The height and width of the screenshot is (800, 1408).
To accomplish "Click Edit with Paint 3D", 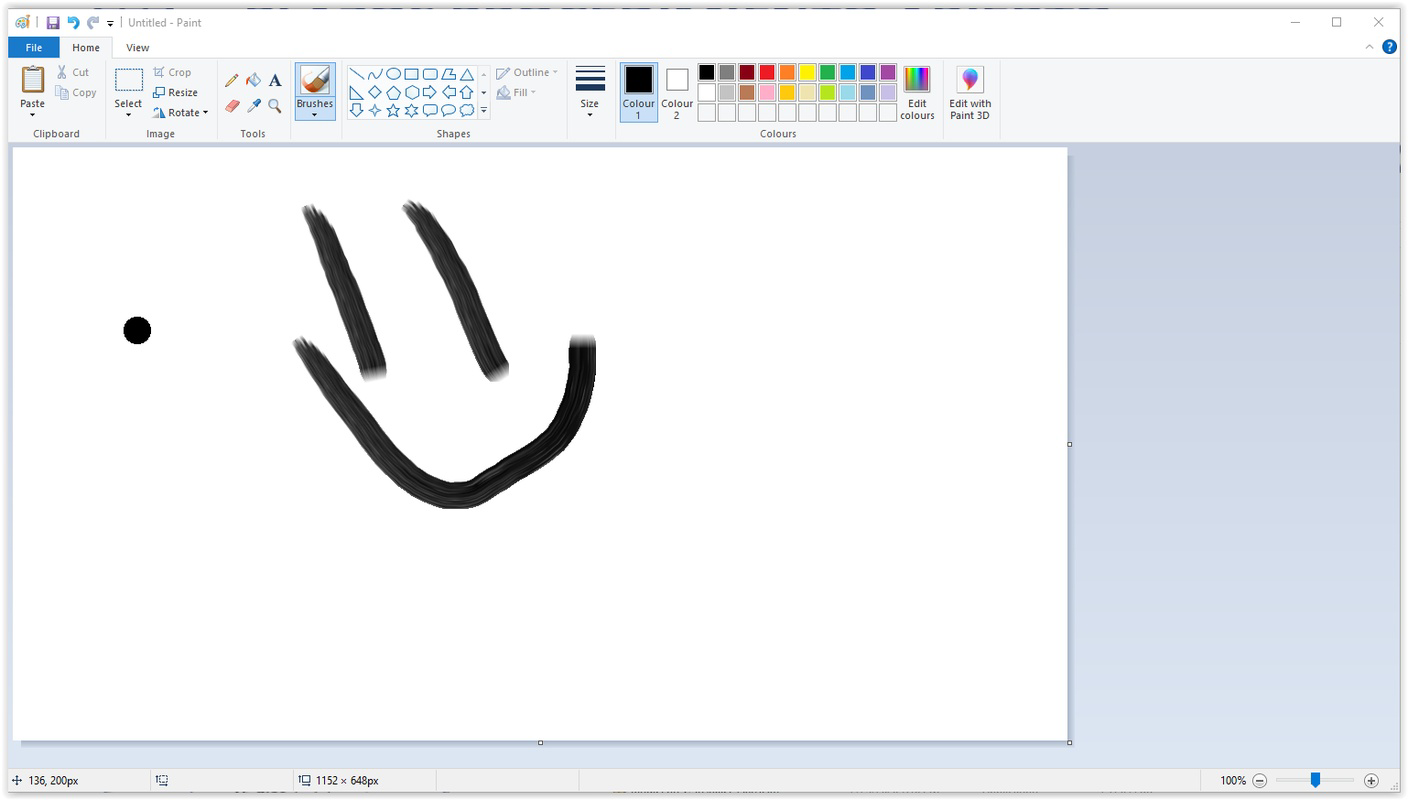I will tap(970, 94).
